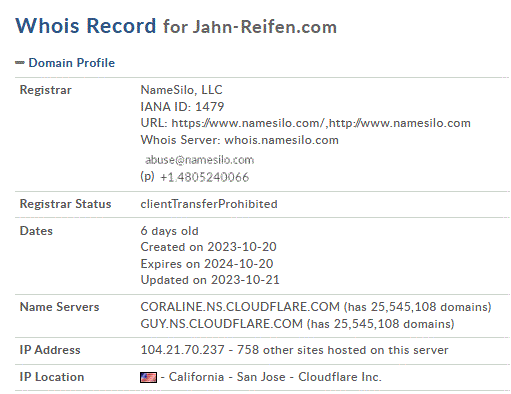
Task: Select GUY.NS.CLOUDFLARE.COM name server
Action: (221, 324)
